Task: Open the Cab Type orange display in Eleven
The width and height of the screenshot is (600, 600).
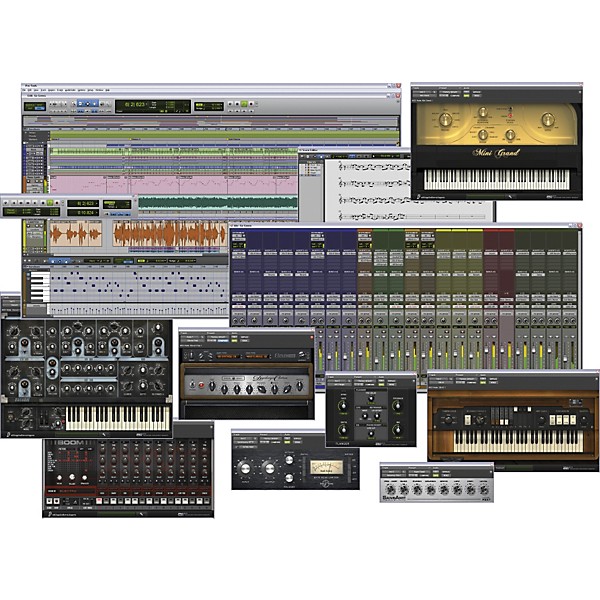Action: coord(257,357)
